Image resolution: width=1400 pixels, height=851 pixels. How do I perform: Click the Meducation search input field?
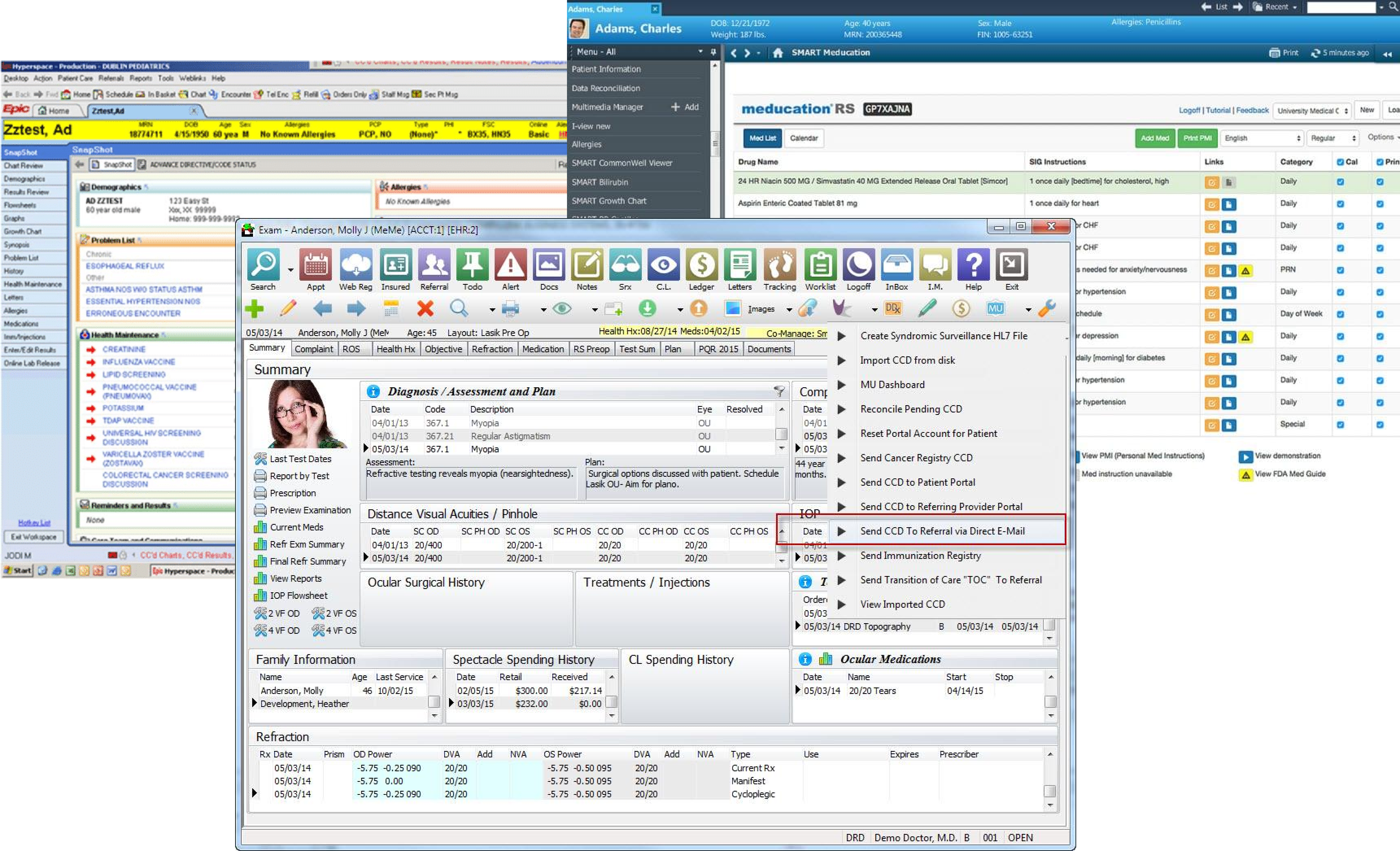1341,7
